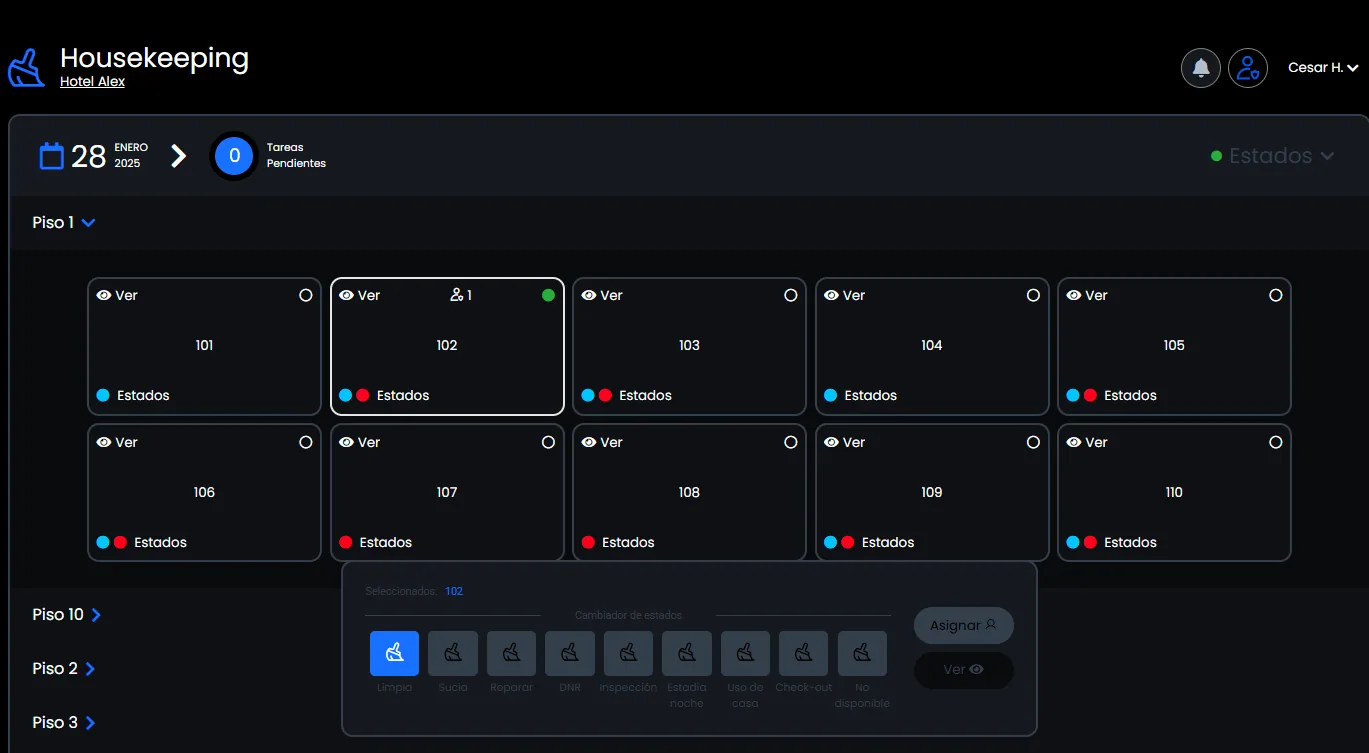Open the Cesar H. account menu

tap(1323, 68)
